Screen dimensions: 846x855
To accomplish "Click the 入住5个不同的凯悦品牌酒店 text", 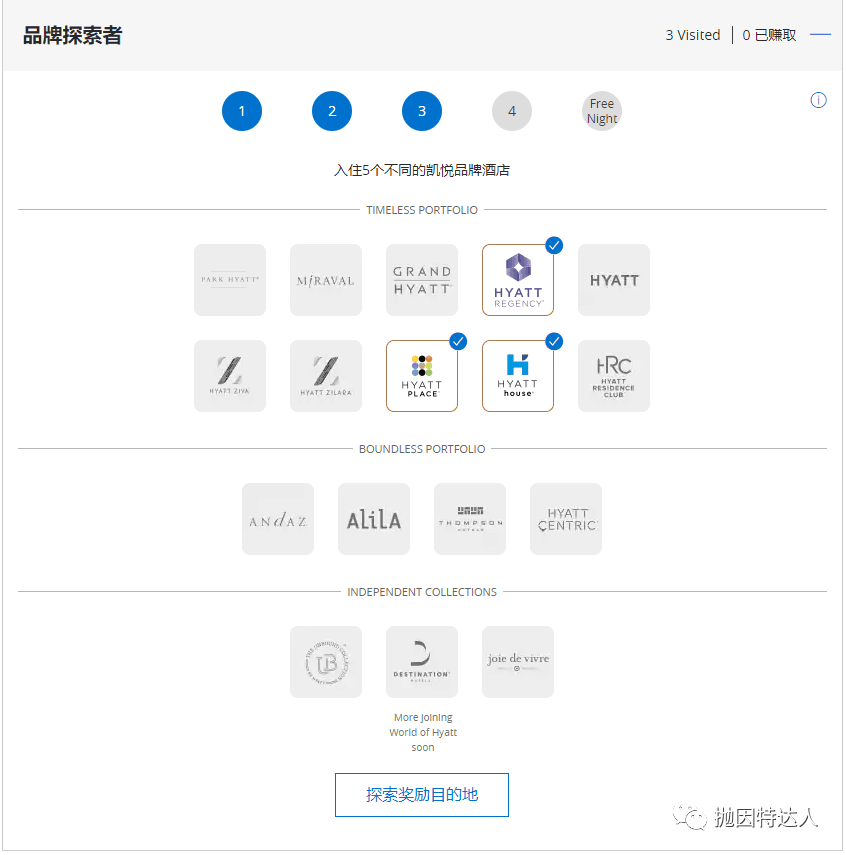I will click(x=422, y=170).
